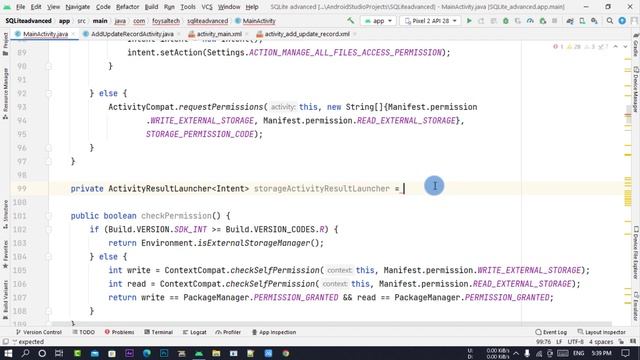Open the blue update notification icon

(x=622, y=20)
